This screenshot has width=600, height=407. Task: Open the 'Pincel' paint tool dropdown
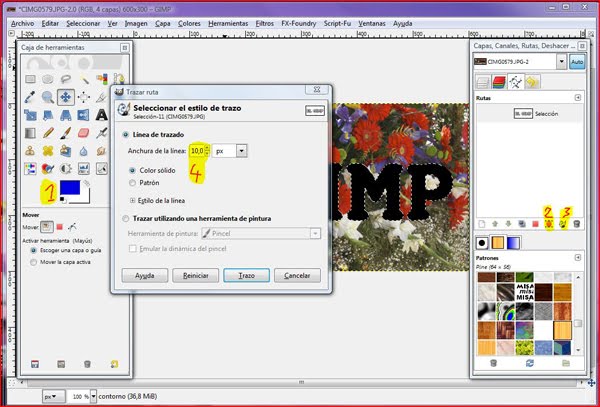pos(315,233)
